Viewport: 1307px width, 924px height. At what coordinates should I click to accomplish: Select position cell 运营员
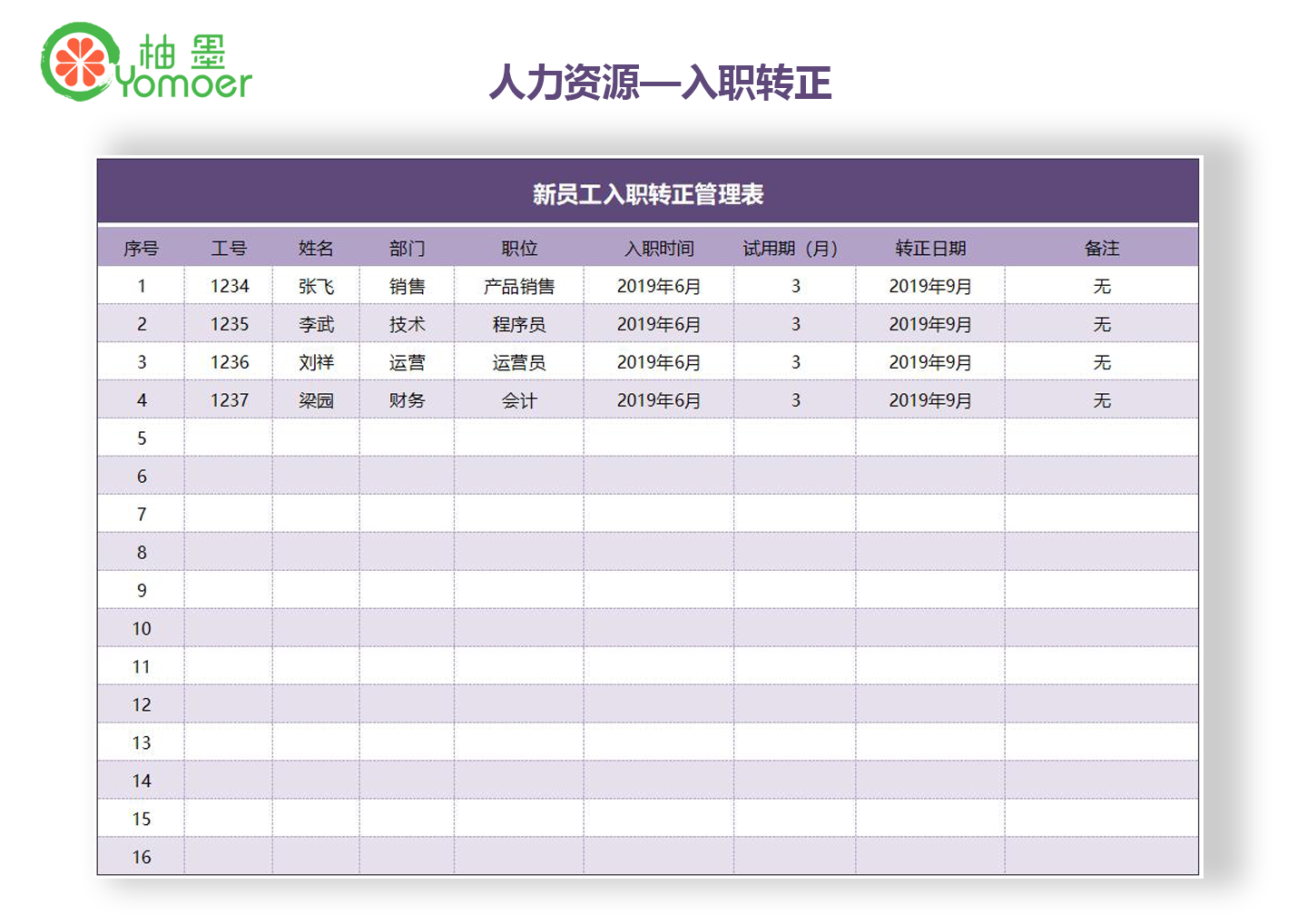pyautogui.click(x=519, y=362)
